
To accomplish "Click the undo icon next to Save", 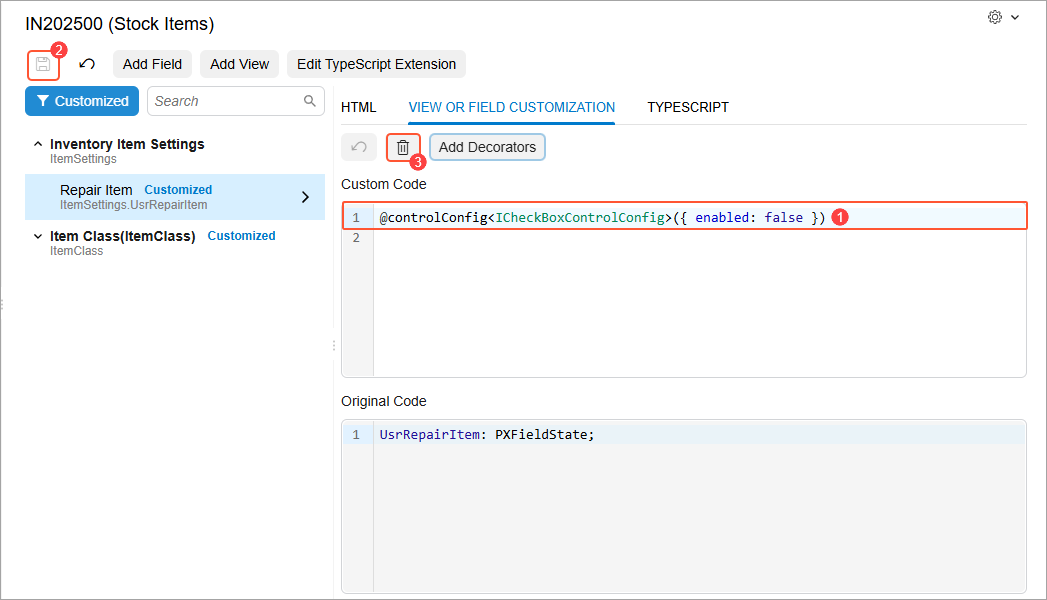I will point(87,64).
